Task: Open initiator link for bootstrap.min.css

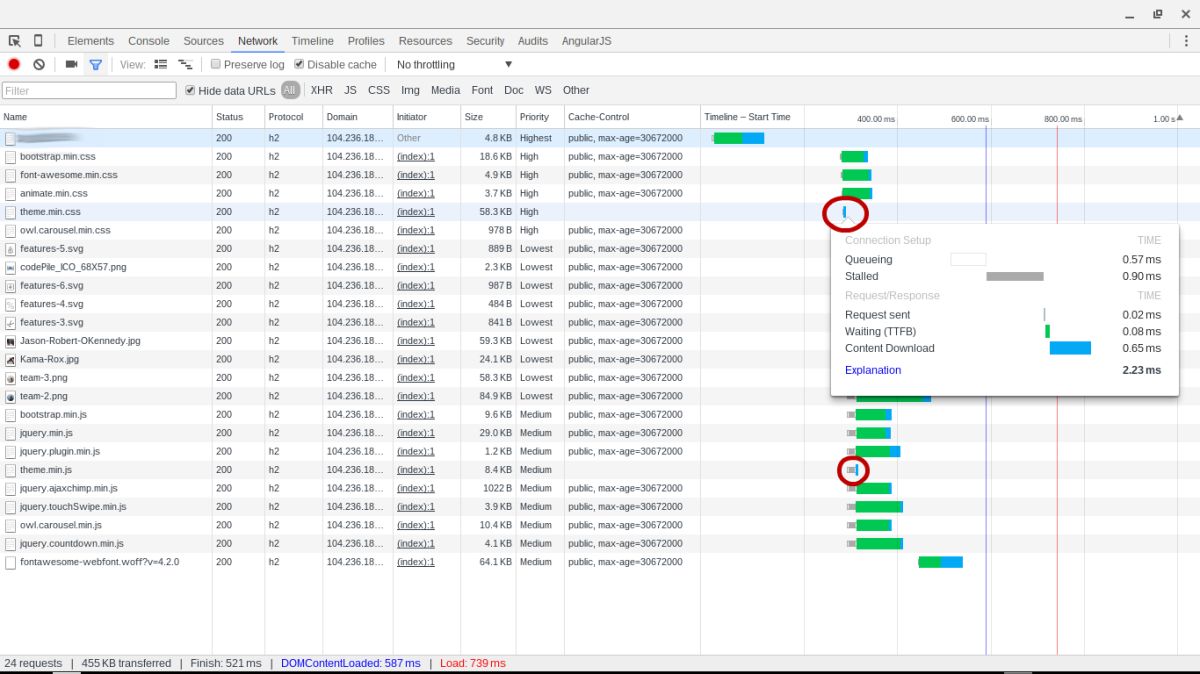Action: coord(415,157)
